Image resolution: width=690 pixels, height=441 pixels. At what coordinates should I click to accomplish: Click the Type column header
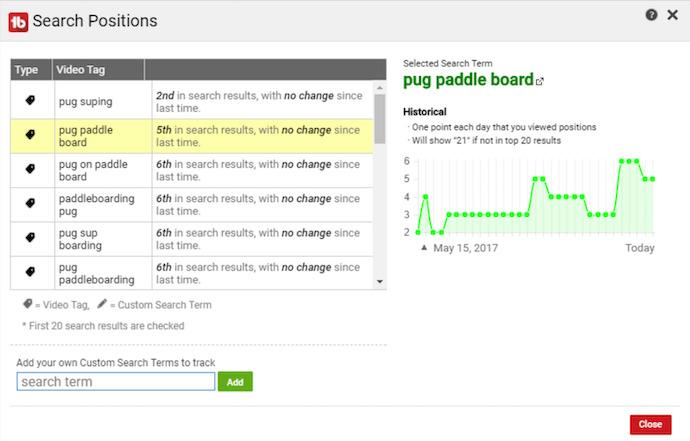click(x=27, y=70)
